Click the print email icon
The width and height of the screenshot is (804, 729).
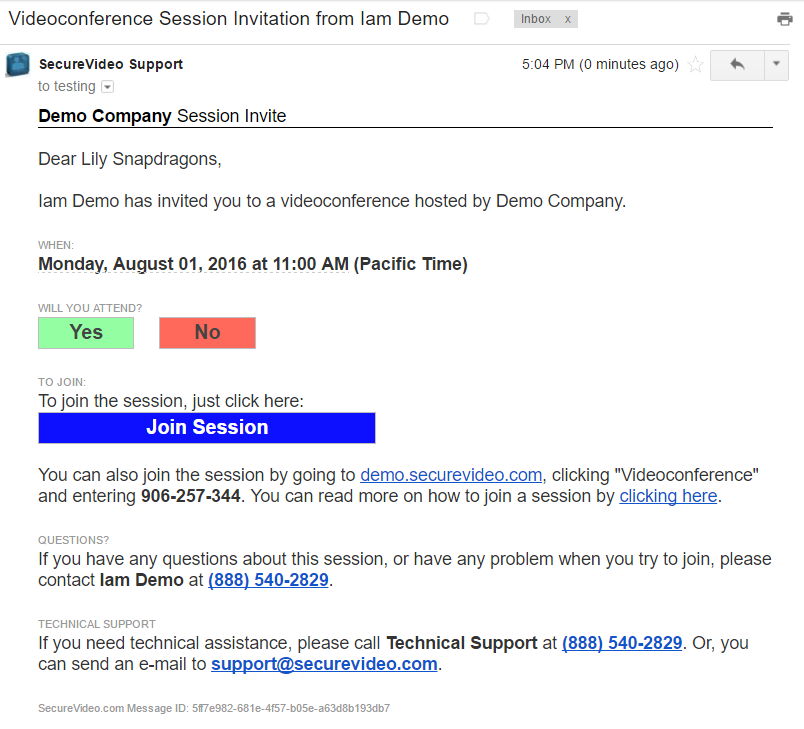(x=785, y=19)
